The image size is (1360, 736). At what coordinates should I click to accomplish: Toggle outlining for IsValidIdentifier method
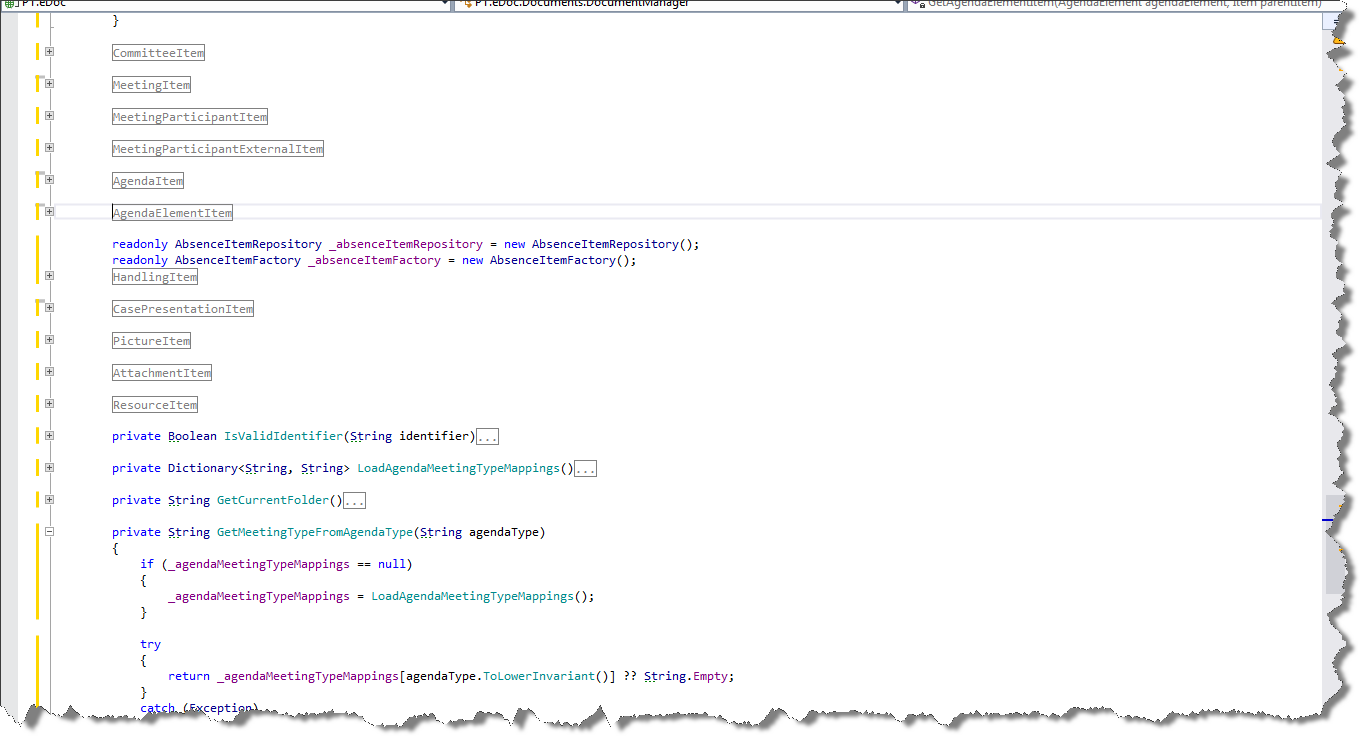[49, 436]
